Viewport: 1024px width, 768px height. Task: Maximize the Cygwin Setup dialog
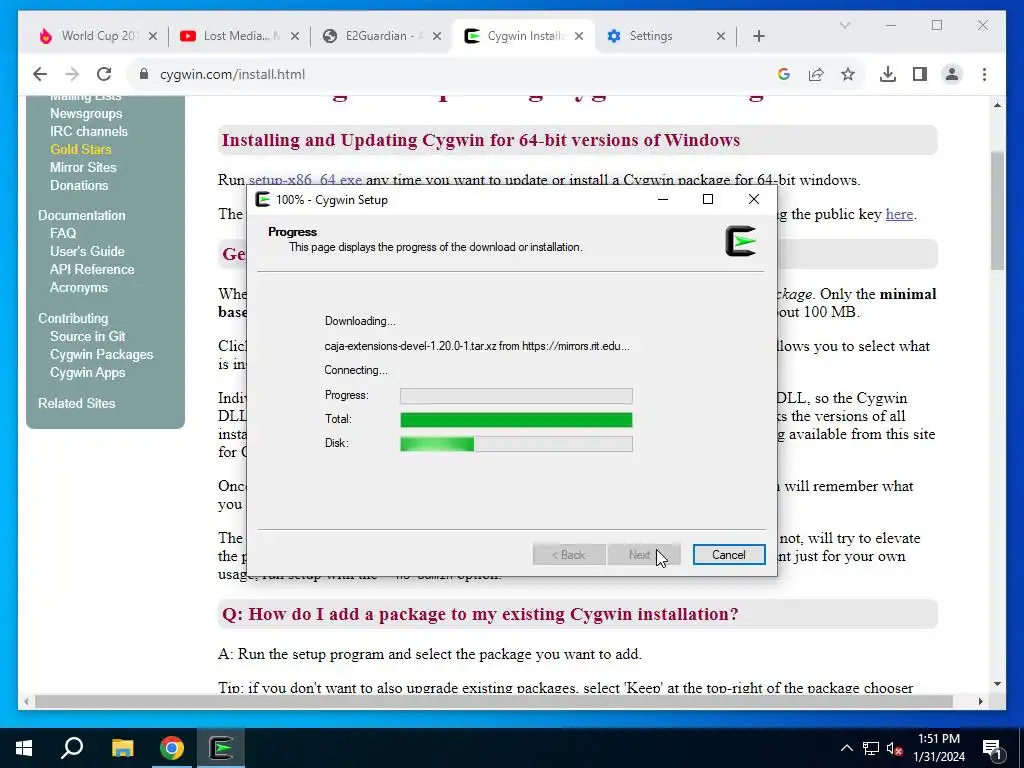pos(708,199)
